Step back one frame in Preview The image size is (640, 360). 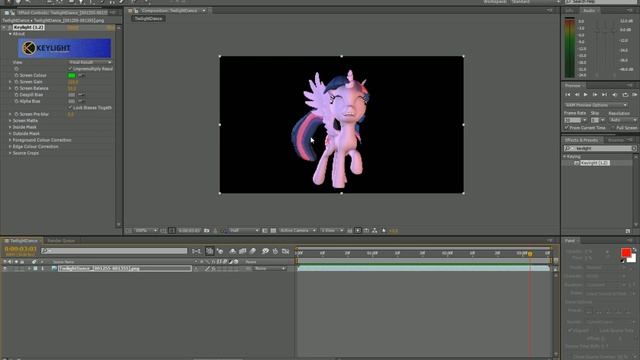click(x=577, y=95)
